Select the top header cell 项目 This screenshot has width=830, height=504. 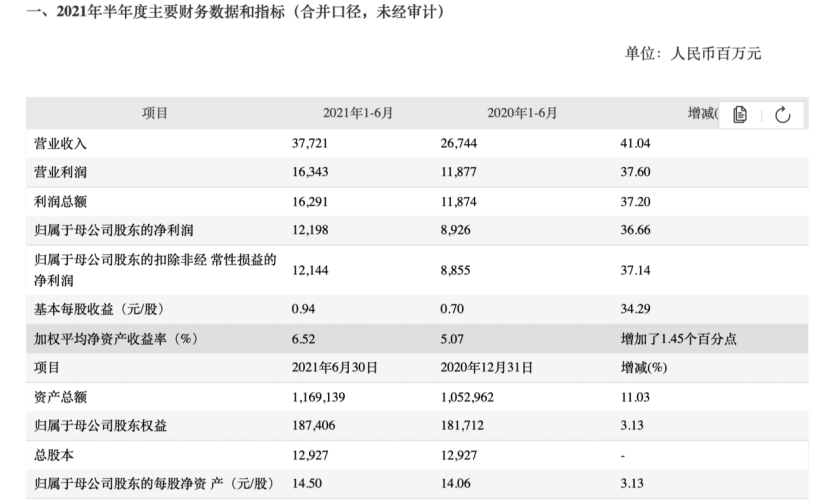tap(155, 113)
